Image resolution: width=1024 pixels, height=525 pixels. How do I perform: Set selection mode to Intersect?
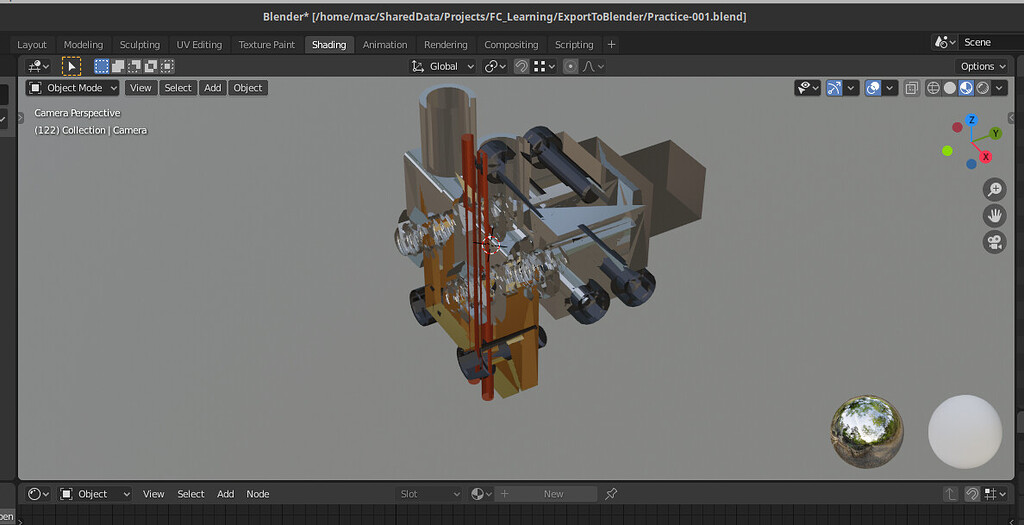[167, 66]
